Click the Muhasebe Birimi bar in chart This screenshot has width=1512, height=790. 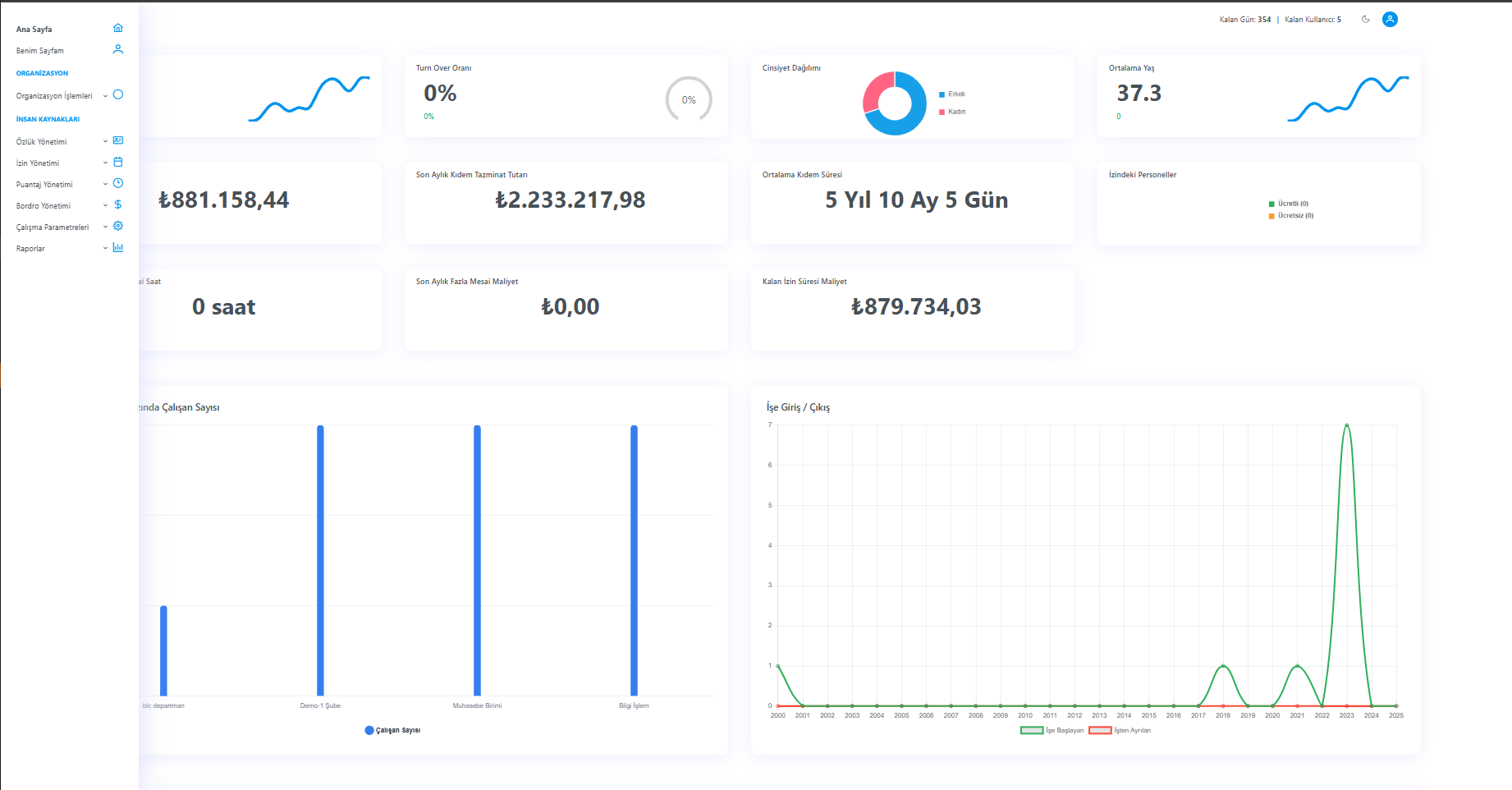tap(477, 560)
